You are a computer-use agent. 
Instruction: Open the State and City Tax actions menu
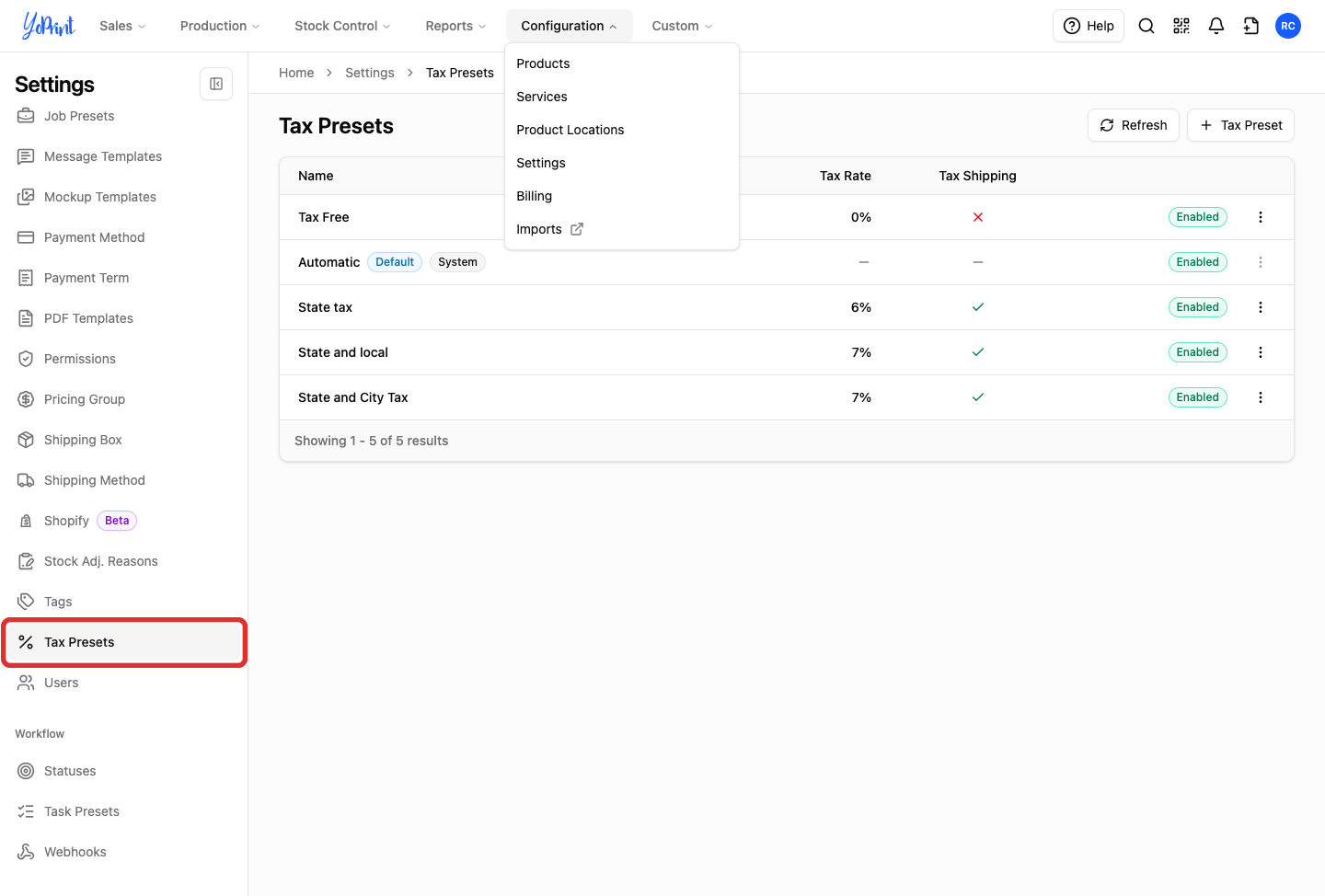pos(1261,397)
